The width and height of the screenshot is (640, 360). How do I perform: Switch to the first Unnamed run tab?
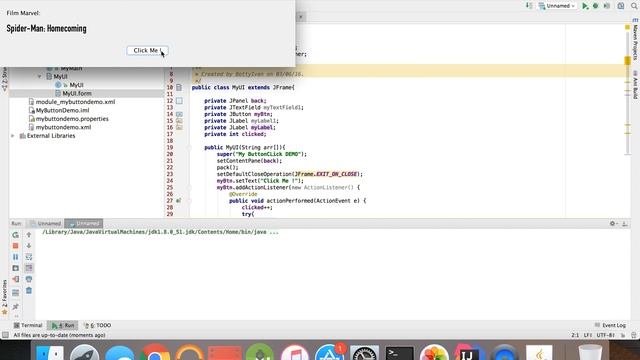(45, 224)
